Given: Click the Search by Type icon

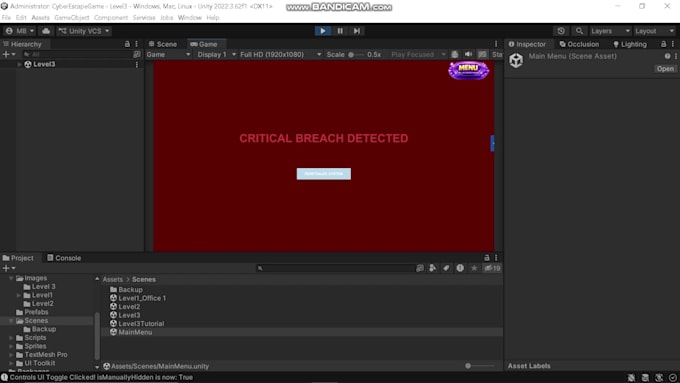Looking at the screenshot, I should [432, 268].
